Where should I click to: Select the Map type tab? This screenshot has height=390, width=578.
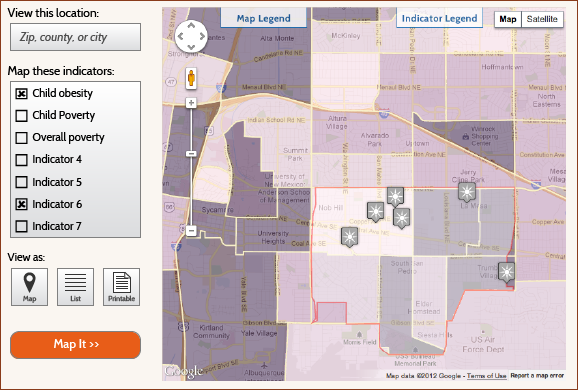point(508,19)
